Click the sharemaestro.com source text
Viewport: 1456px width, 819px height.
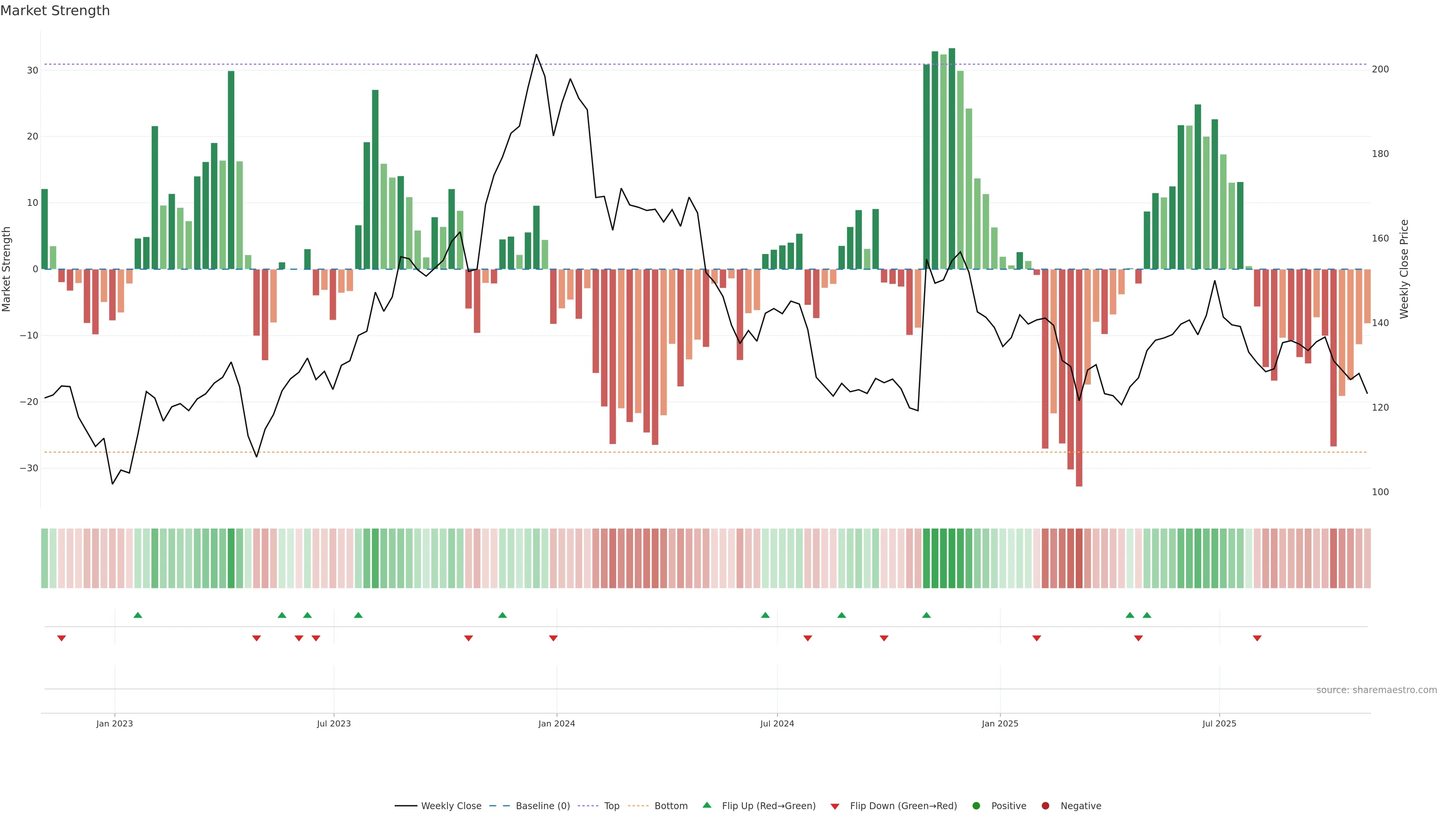(x=1376, y=690)
